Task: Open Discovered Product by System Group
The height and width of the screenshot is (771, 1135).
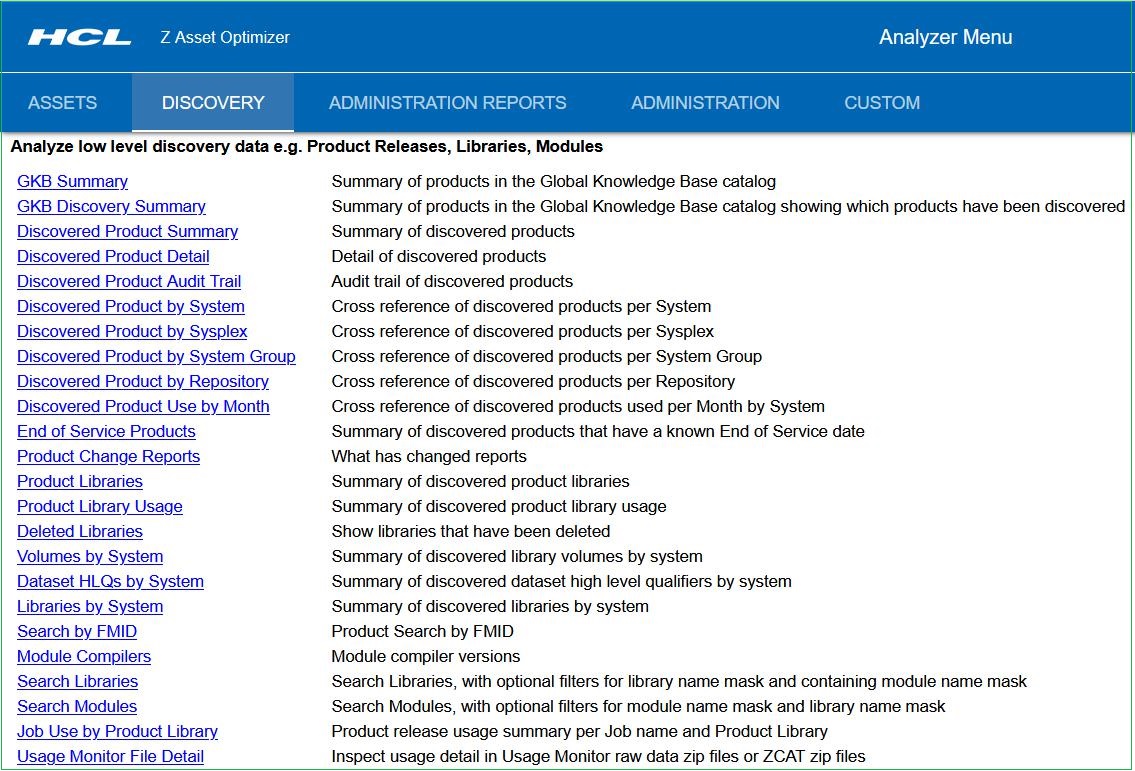Action: point(156,356)
